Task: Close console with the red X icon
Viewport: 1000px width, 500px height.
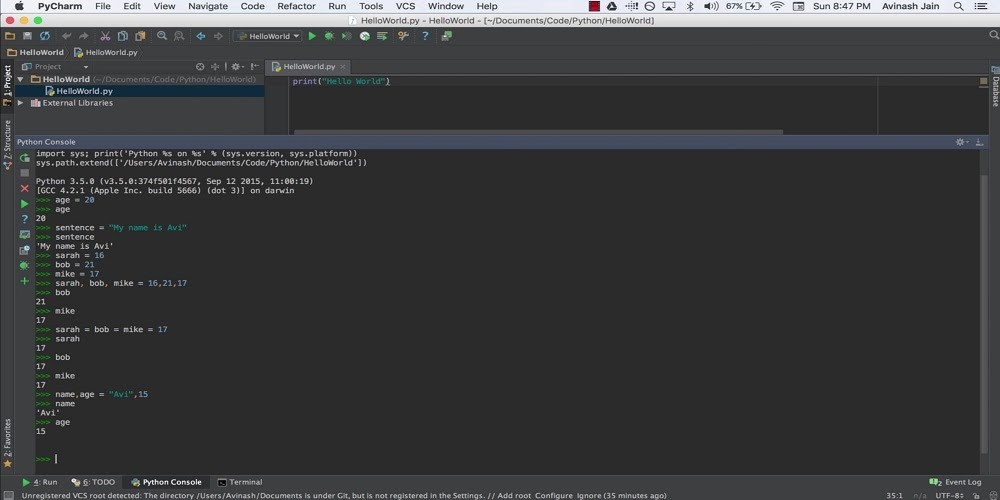Action: point(25,188)
